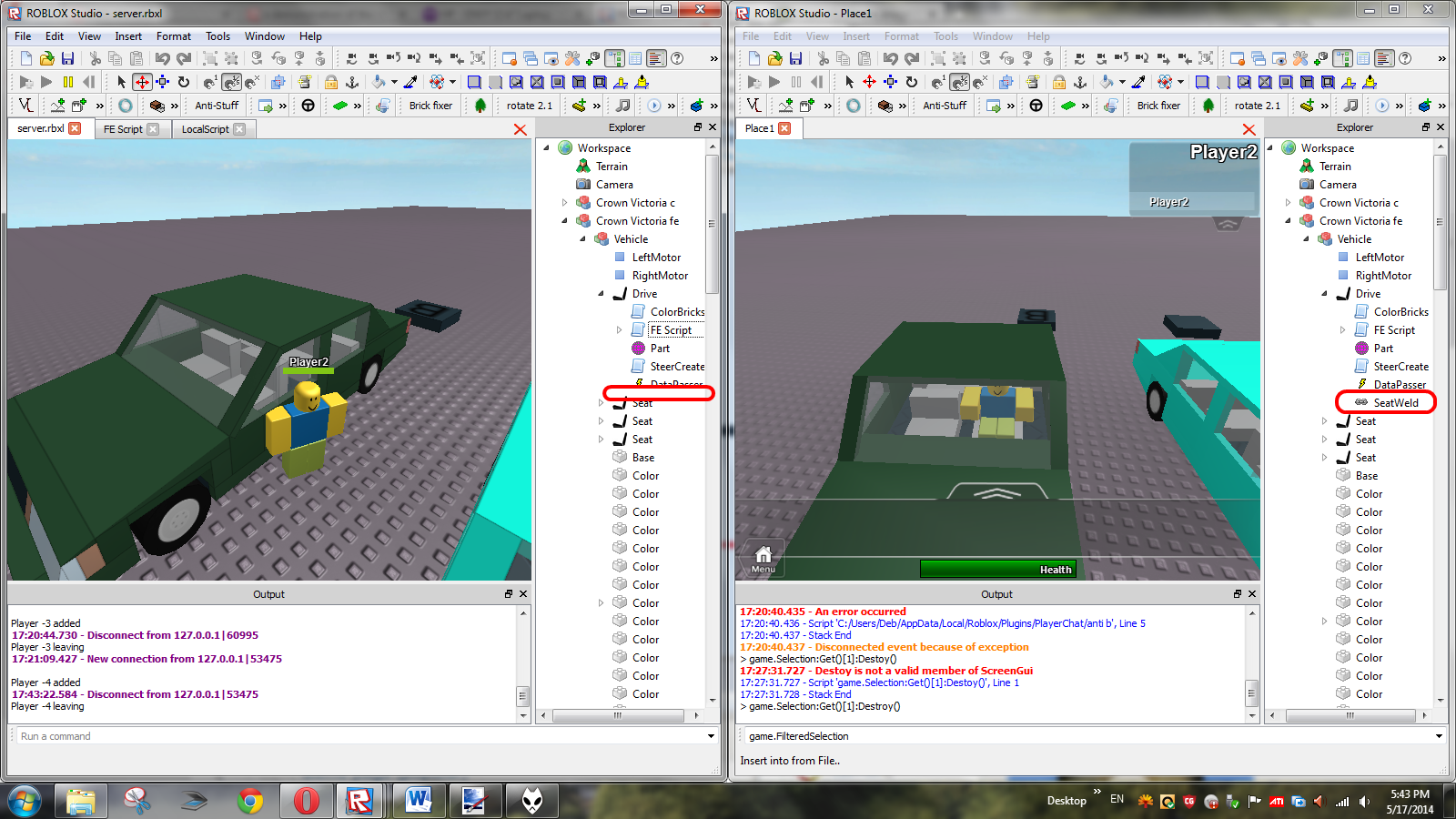This screenshot has width=1456, height=819.
Task: Select the Rotate tool in server.rbxl window
Action: 184,82
